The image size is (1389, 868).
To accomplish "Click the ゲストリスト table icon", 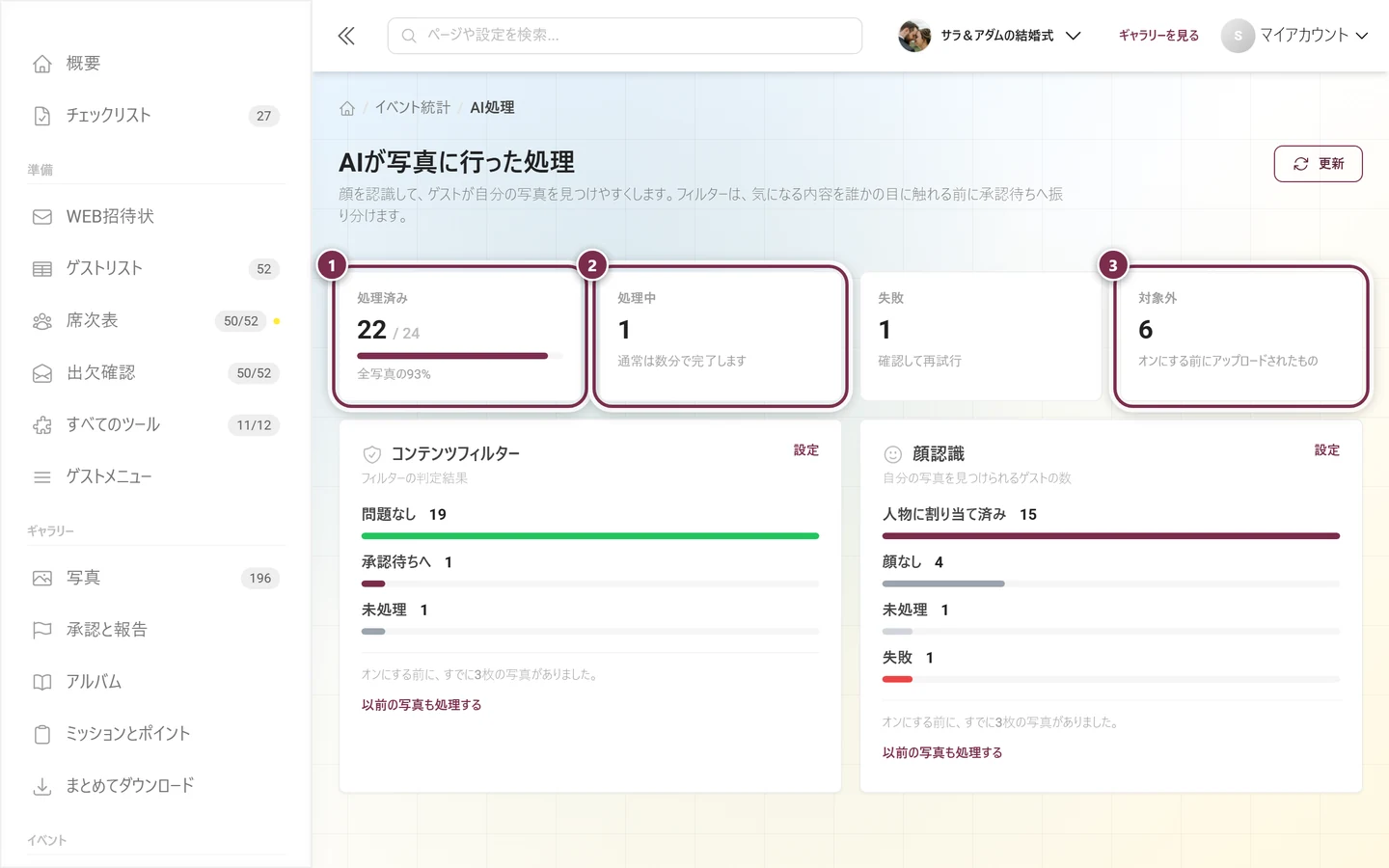I will pos(42,269).
